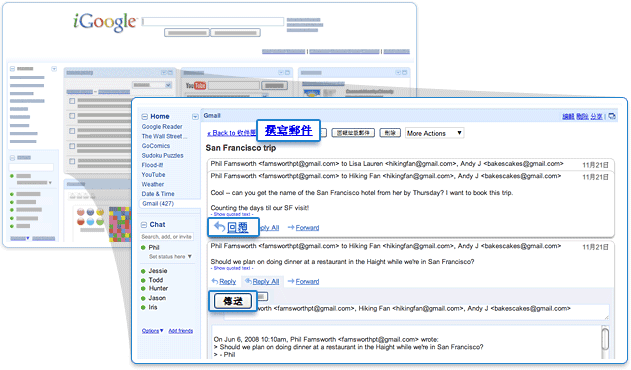Open Date & Time in the sidebar

[x=158, y=194]
